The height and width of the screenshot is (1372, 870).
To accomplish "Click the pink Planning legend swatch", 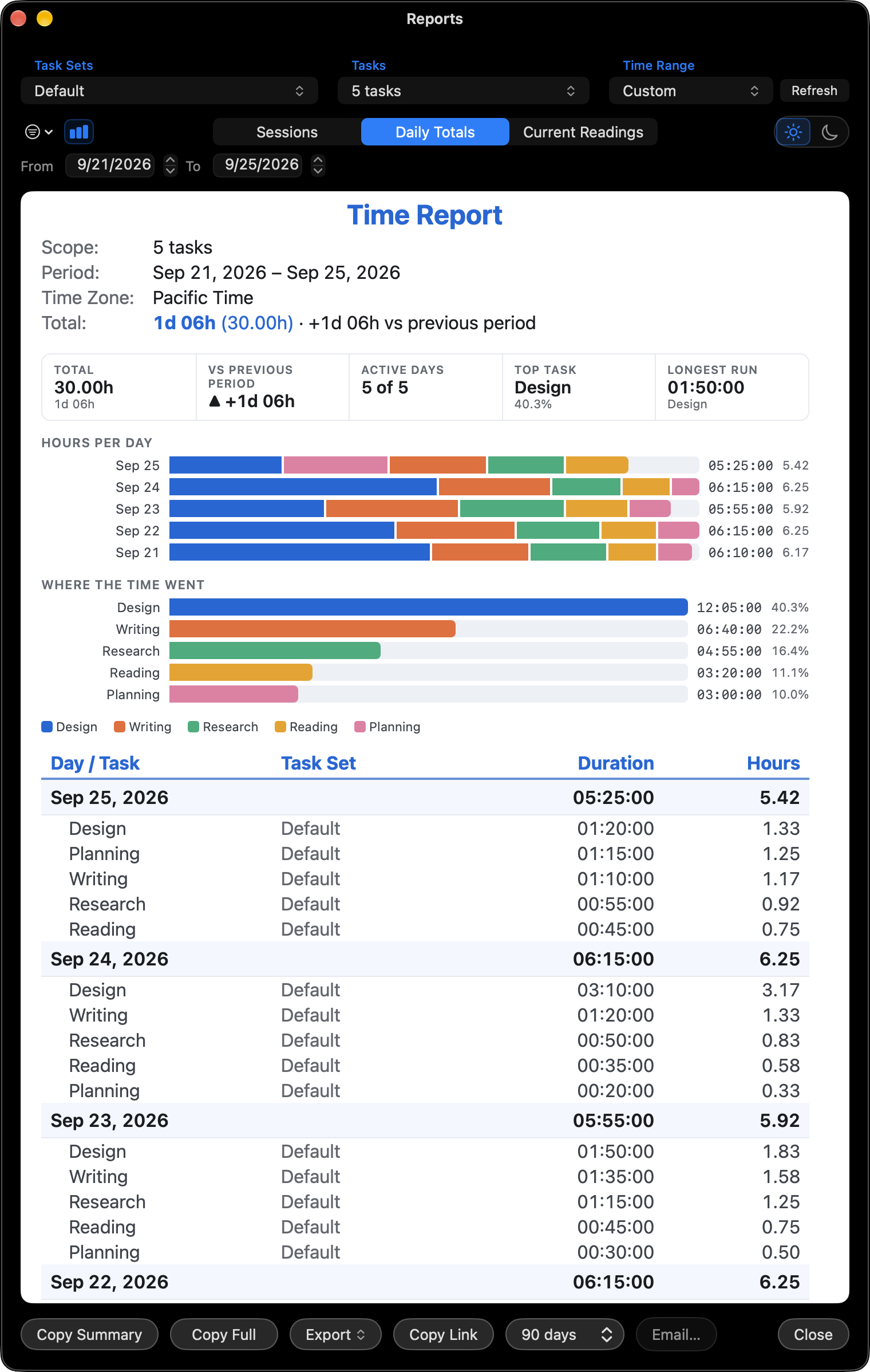I will click(360, 727).
